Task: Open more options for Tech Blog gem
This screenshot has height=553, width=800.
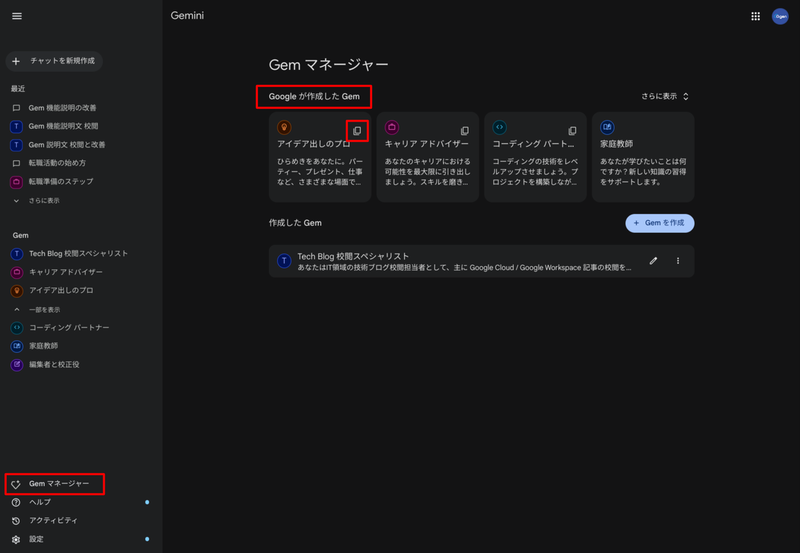Action: pyautogui.click(x=678, y=261)
